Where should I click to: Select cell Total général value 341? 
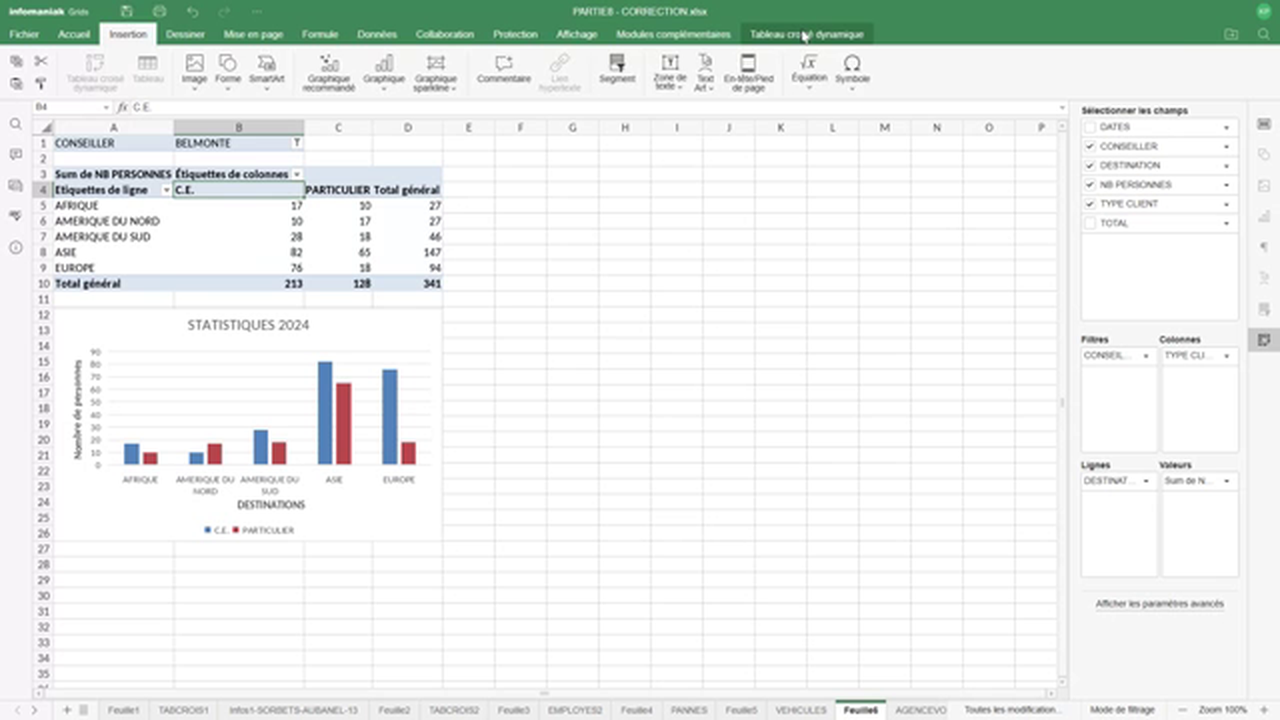click(x=407, y=284)
